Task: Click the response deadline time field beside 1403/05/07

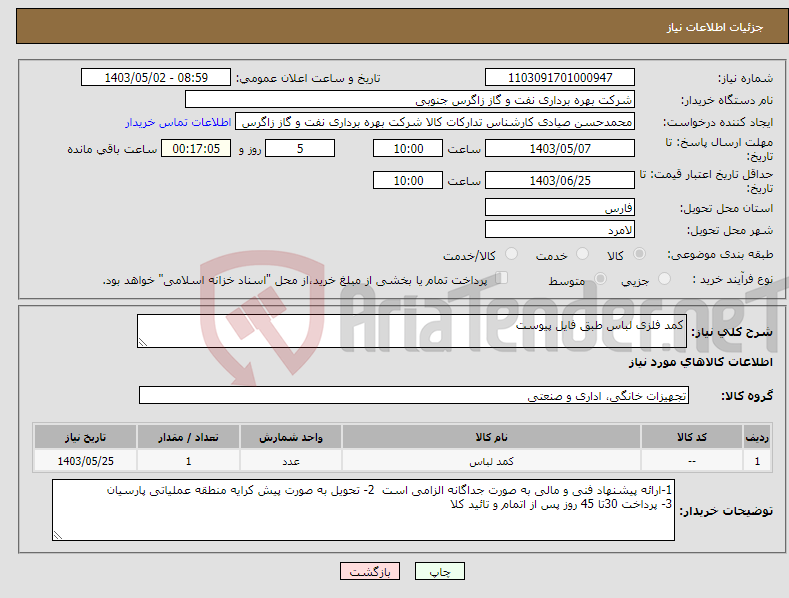Action: [x=408, y=148]
